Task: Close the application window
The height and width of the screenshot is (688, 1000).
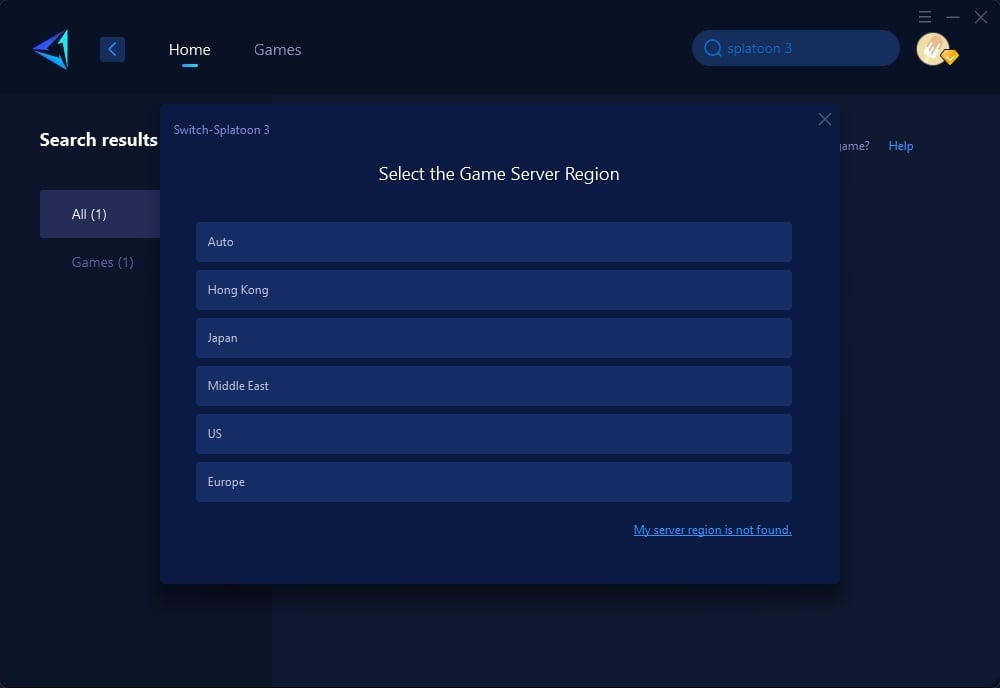Action: coord(981,17)
